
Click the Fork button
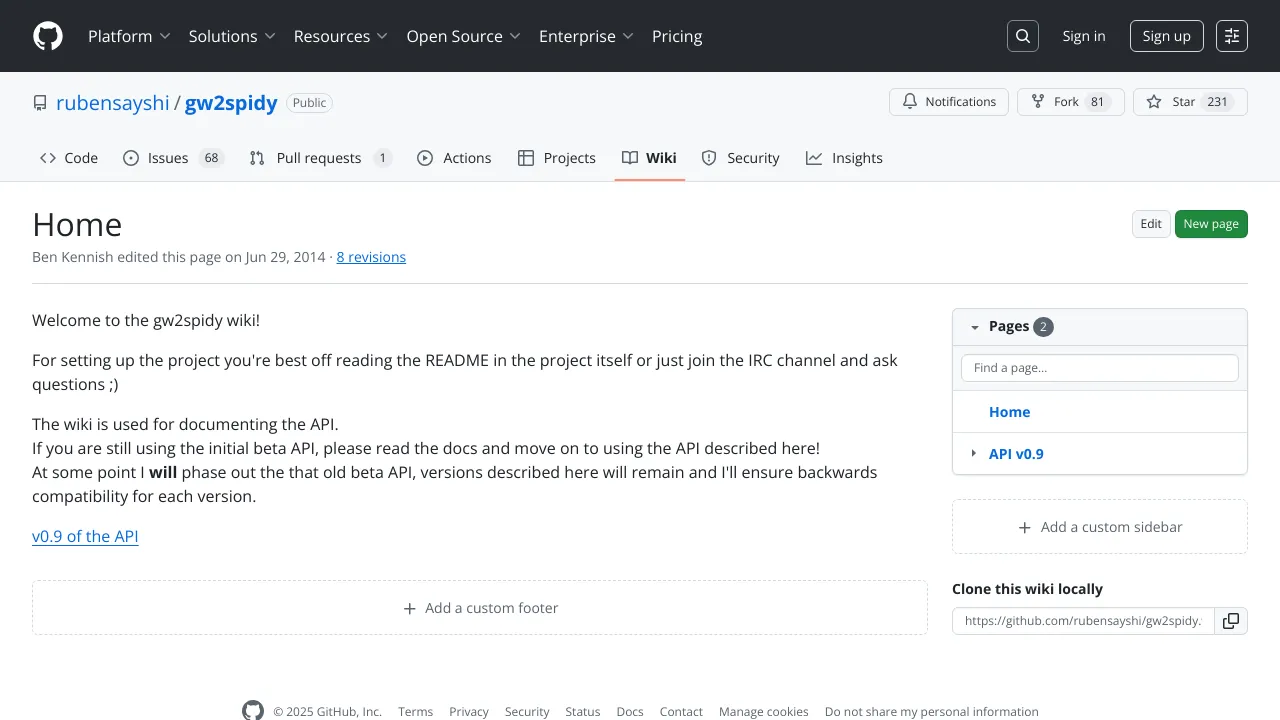(1071, 102)
